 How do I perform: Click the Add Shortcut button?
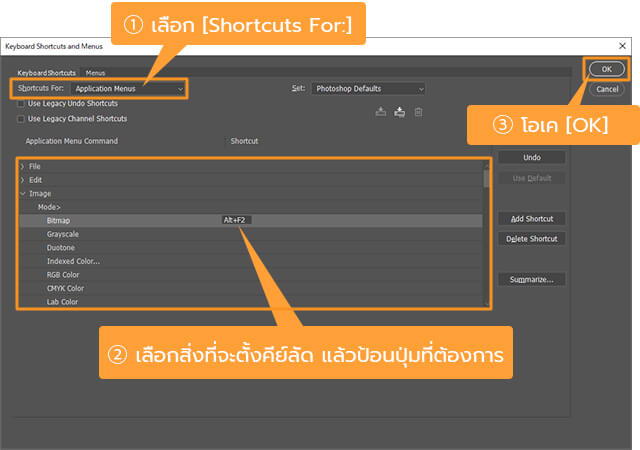coord(532,219)
